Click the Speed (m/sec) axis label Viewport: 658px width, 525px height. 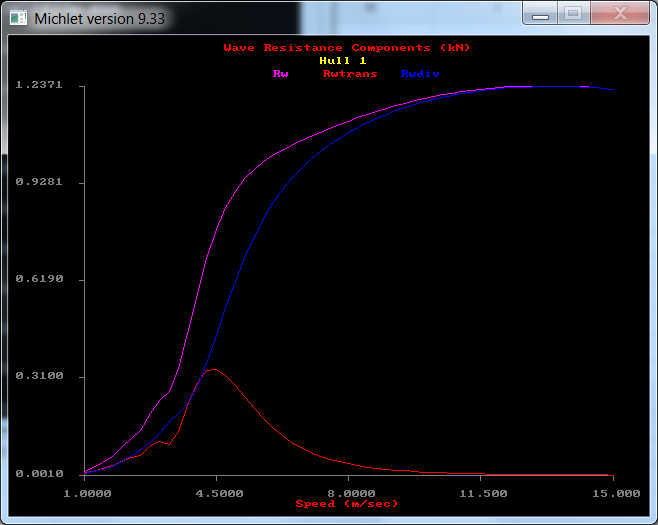347,504
